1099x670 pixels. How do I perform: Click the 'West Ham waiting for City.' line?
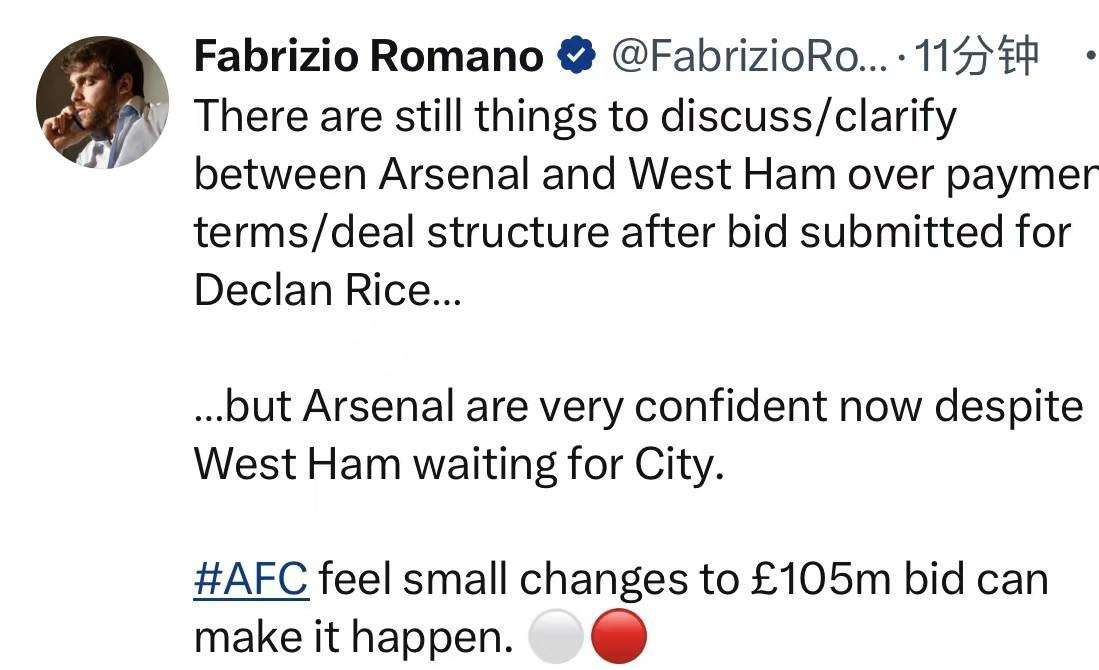pyautogui.click(x=458, y=464)
